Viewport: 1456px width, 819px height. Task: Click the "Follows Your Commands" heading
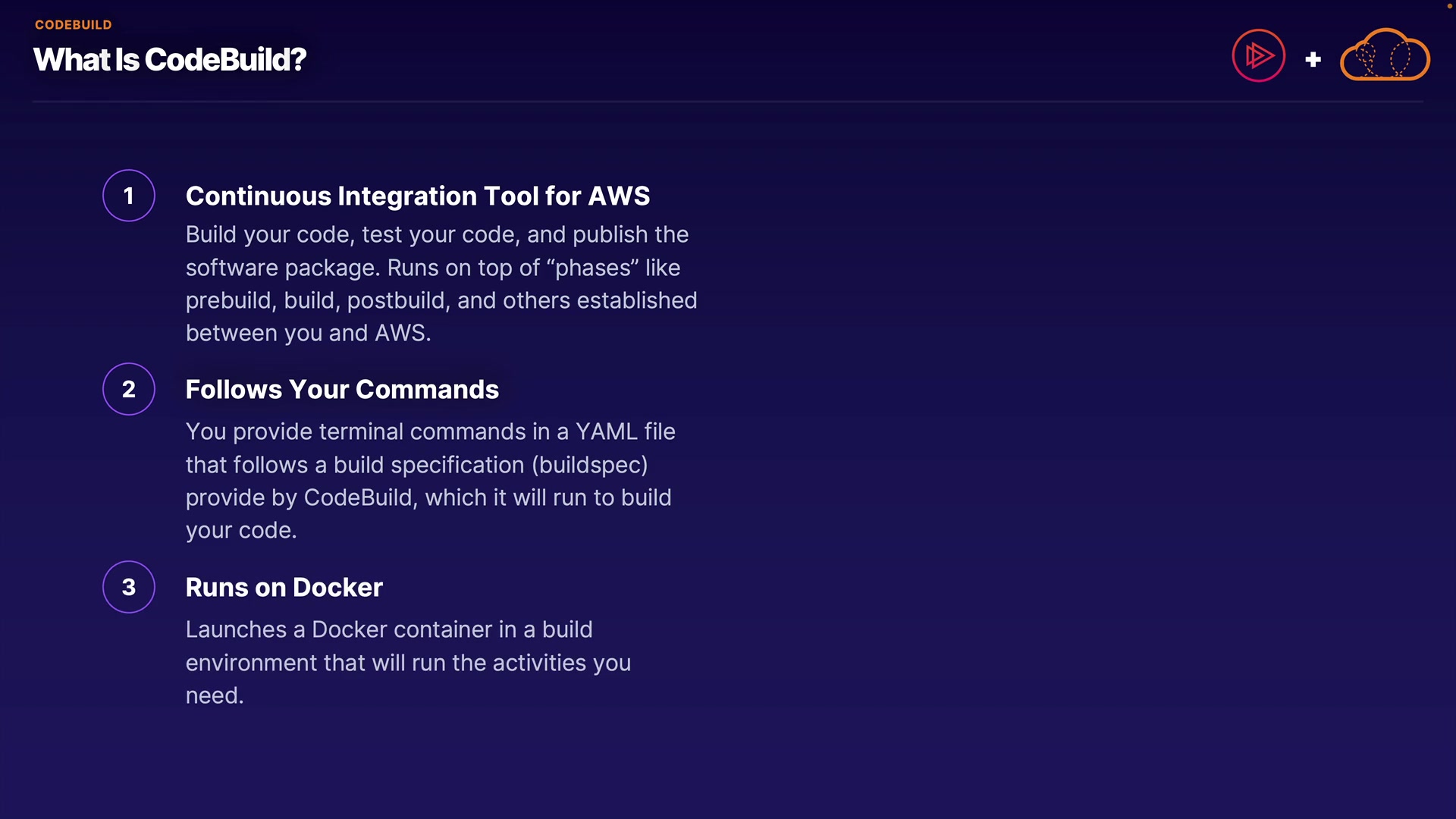pyautogui.click(x=342, y=389)
